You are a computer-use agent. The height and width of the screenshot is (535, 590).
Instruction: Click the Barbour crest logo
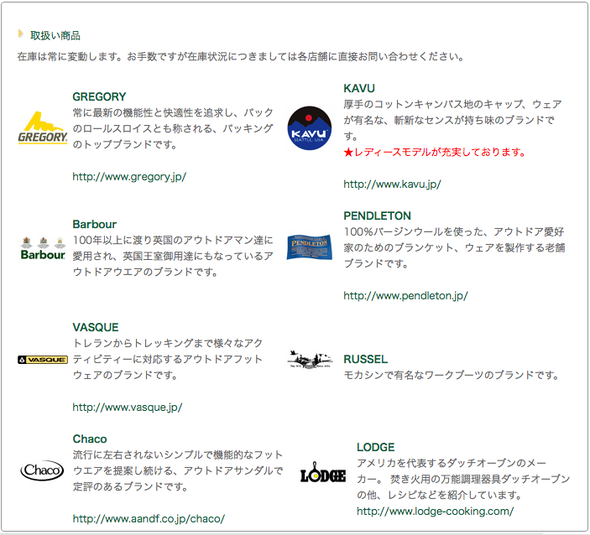(43, 248)
